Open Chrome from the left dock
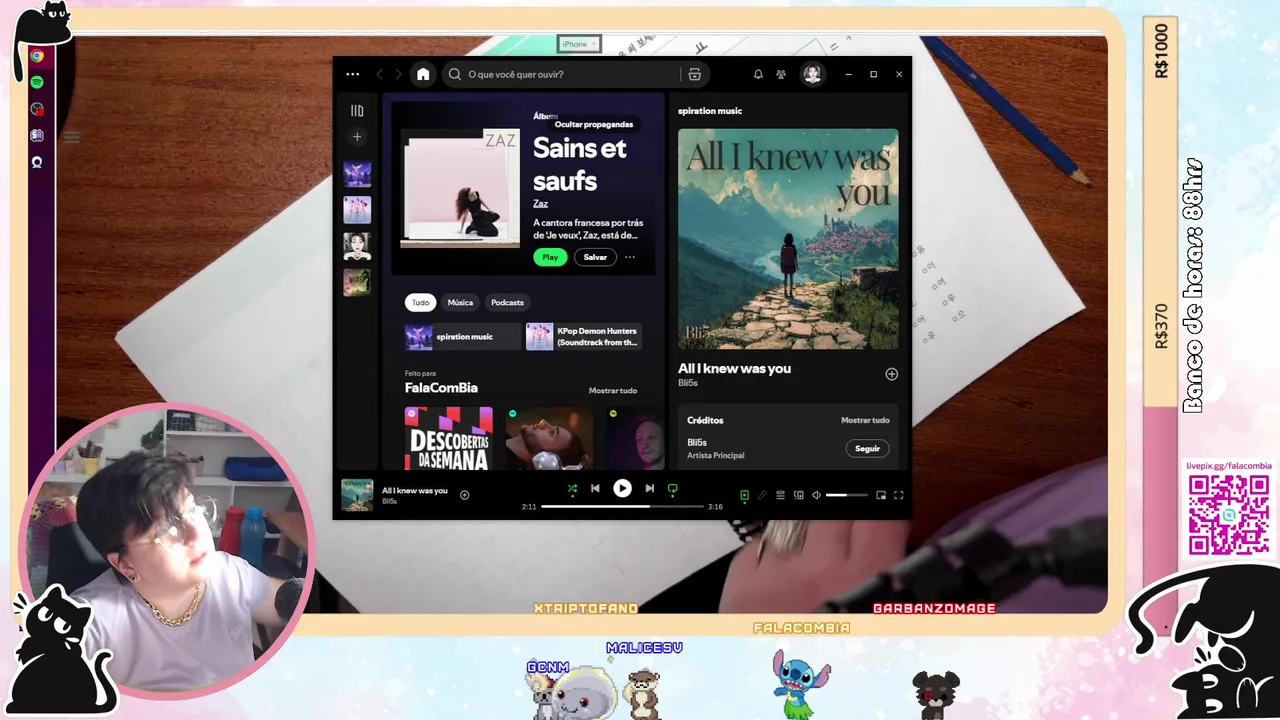 coord(37,57)
